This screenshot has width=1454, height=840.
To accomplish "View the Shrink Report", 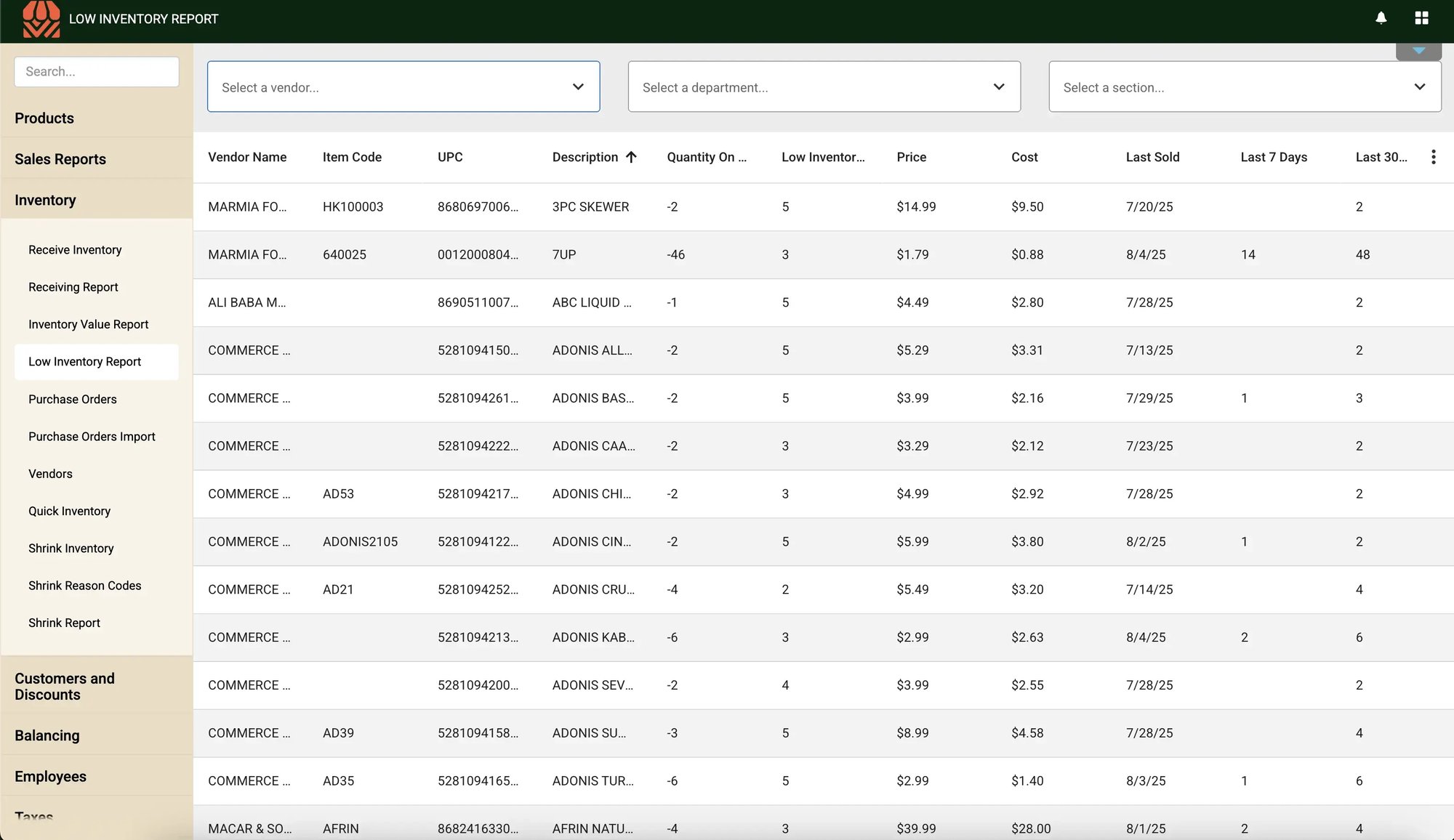I will click(x=64, y=623).
